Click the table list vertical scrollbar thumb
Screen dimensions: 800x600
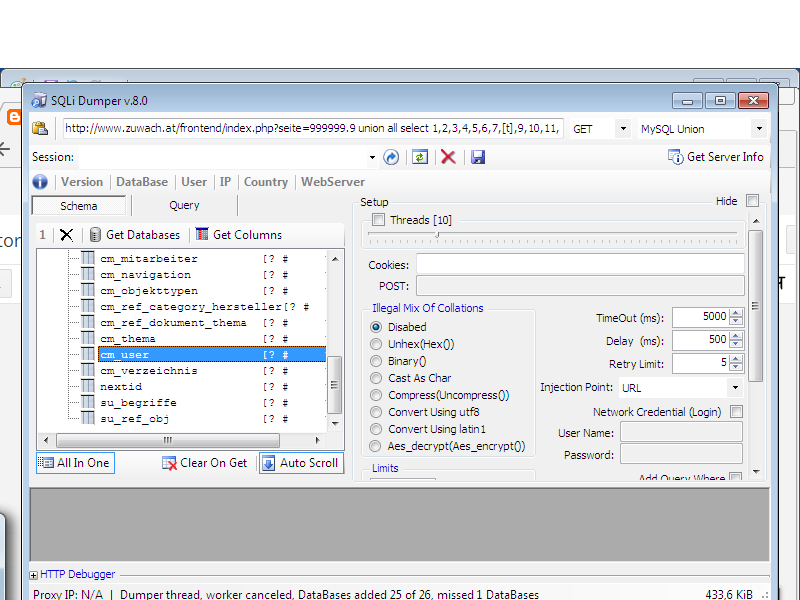[334, 385]
